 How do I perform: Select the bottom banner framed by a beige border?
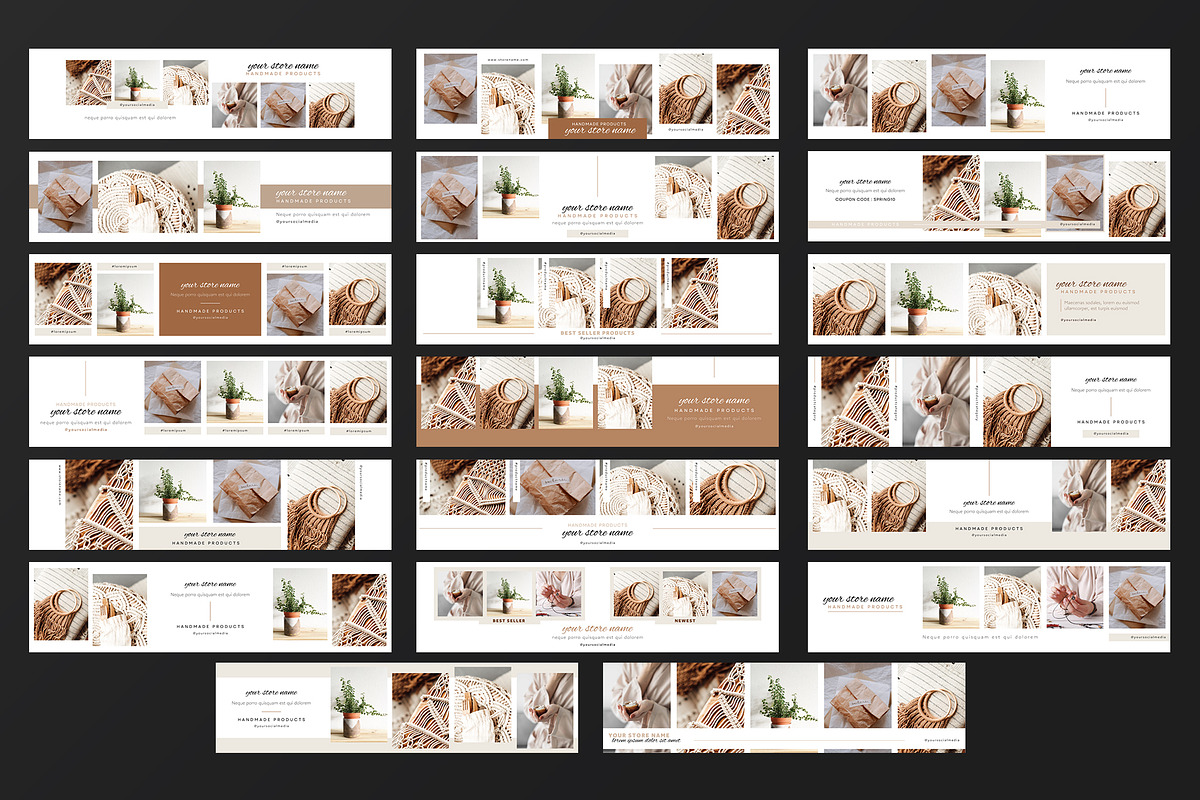click(397, 707)
